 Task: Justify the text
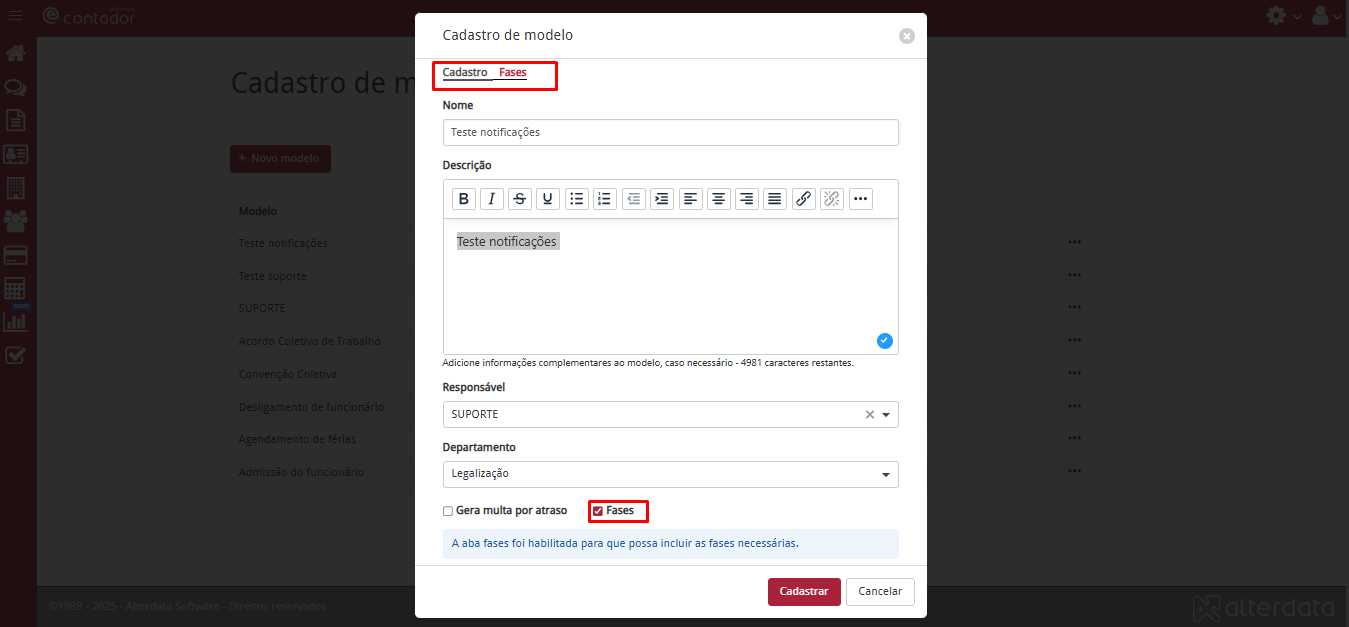[774, 199]
